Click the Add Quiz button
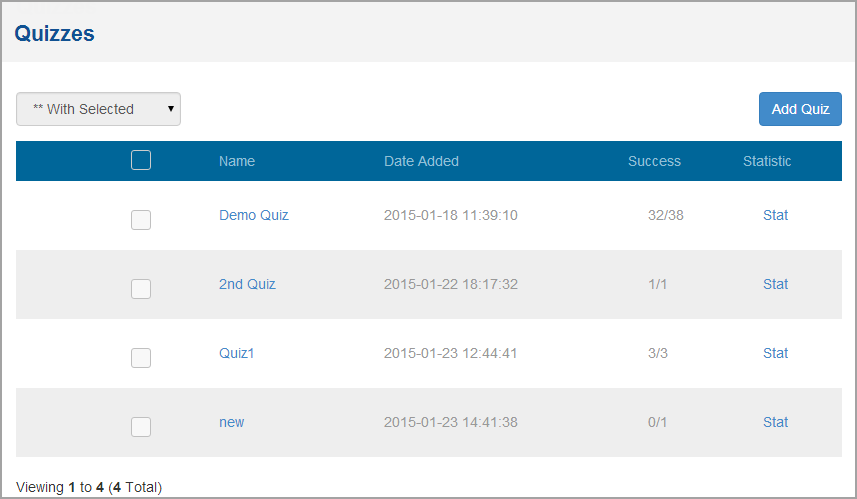The image size is (857, 499). pyautogui.click(x=800, y=109)
